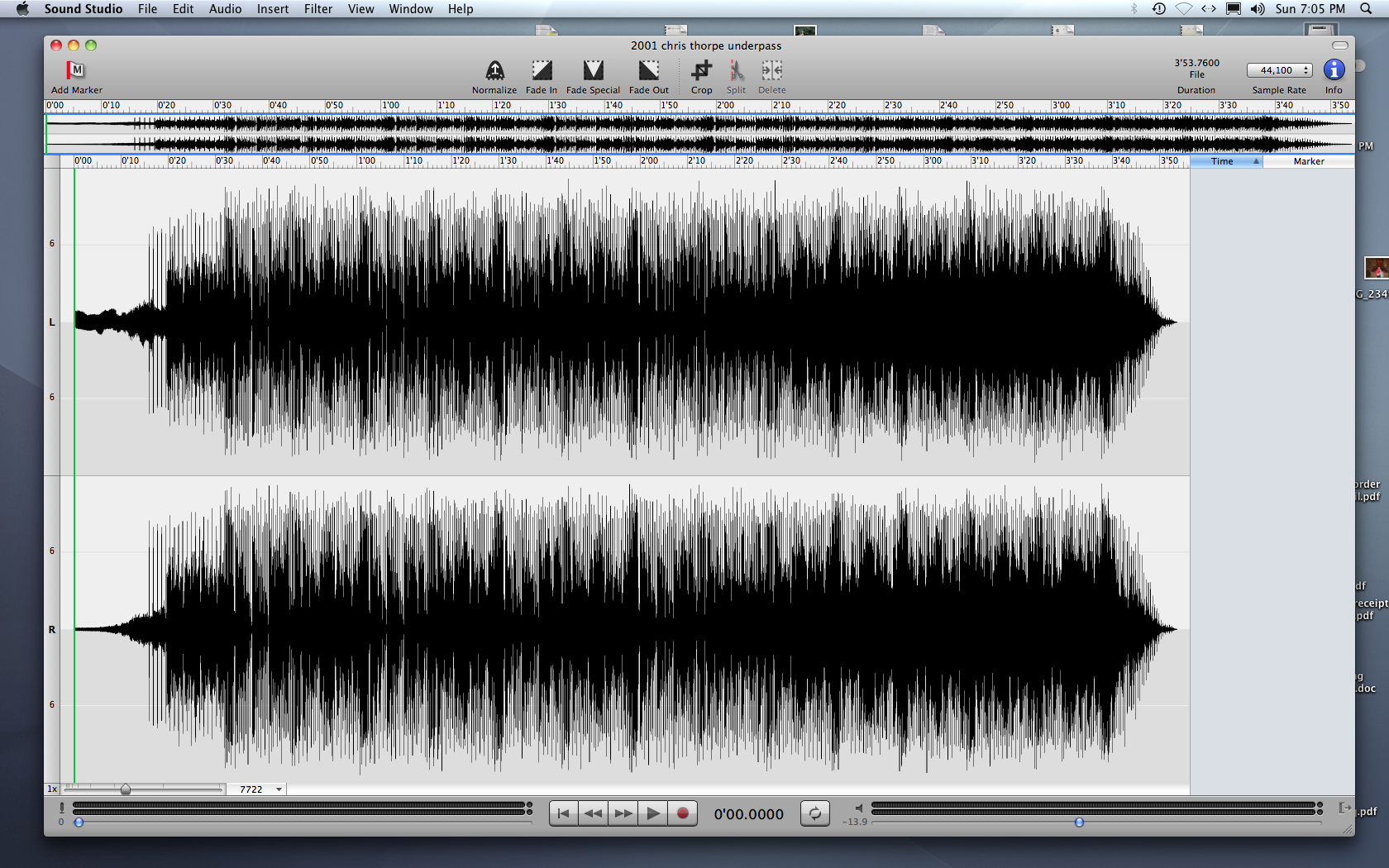Toggle loop playback button
This screenshot has width=1389, height=868.
coord(814,813)
